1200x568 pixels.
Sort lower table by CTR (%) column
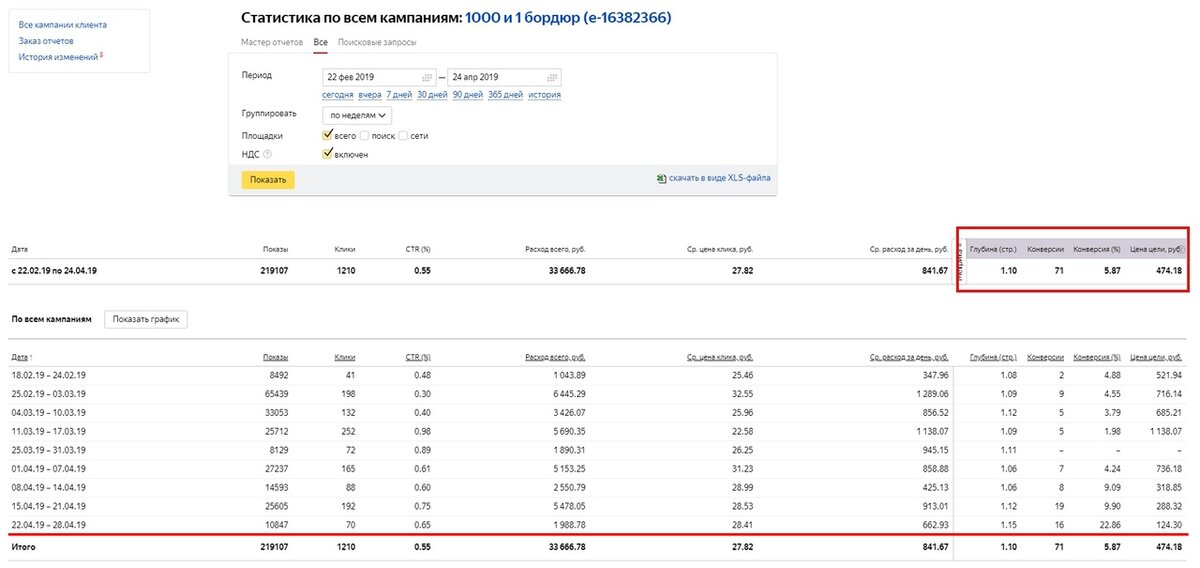pos(418,357)
